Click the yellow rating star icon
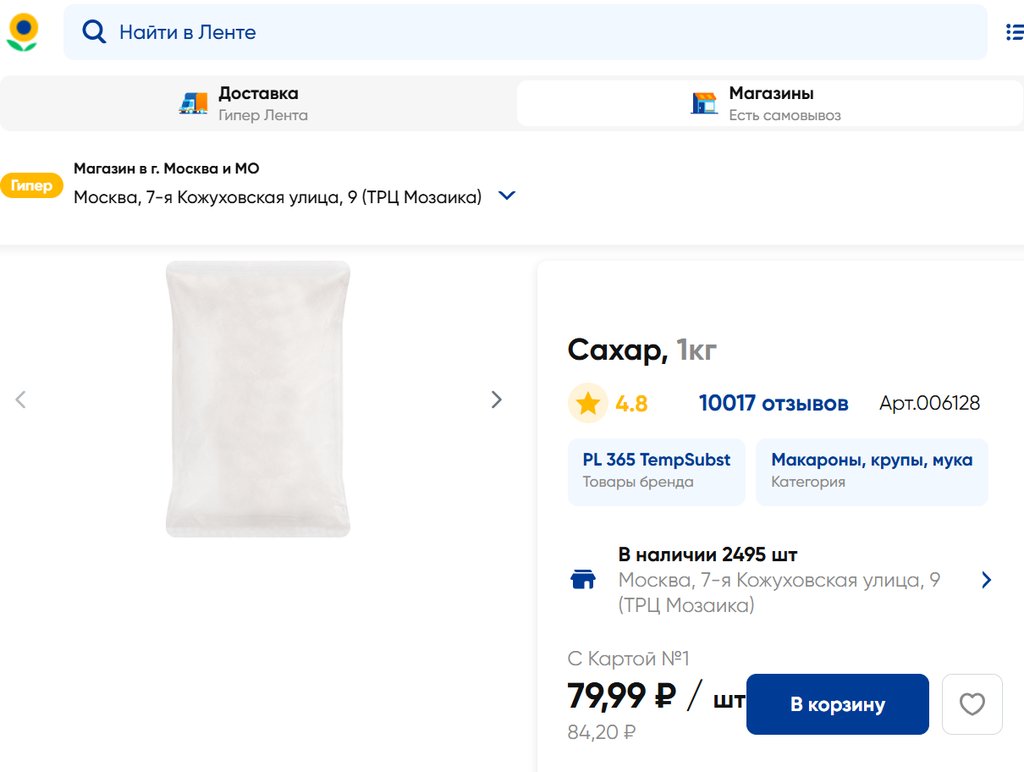Image resolution: width=1024 pixels, height=772 pixels. coord(588,403)
